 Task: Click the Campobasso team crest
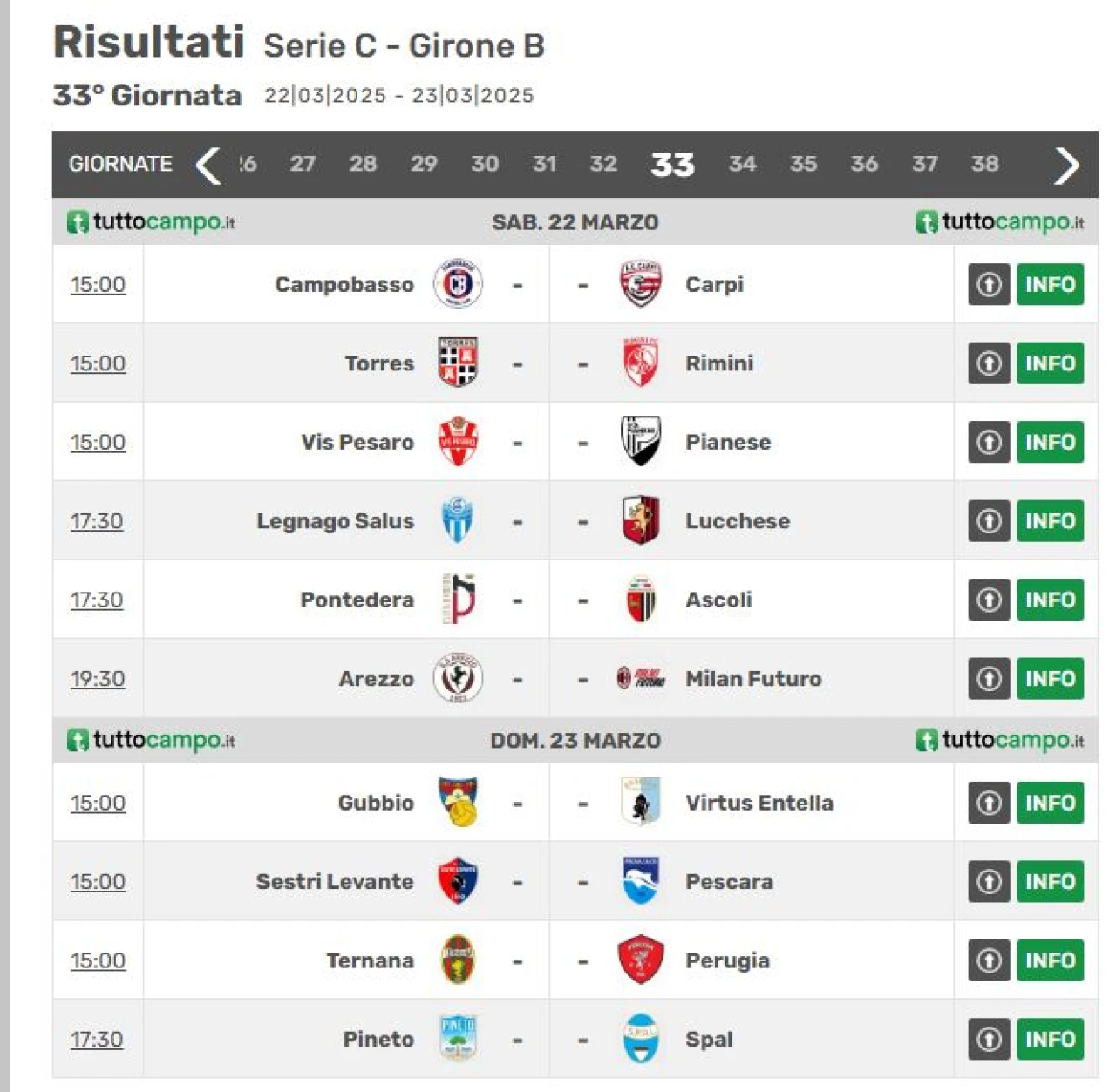458,284
